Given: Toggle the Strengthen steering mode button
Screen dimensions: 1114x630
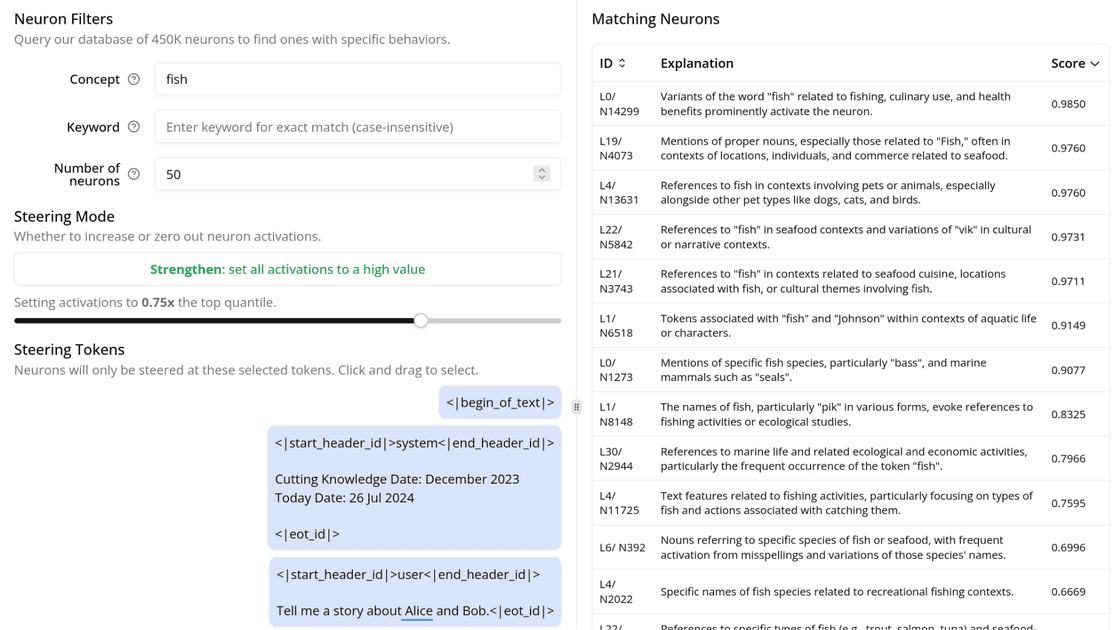Looking at the screenshot, I should [288, 269].
